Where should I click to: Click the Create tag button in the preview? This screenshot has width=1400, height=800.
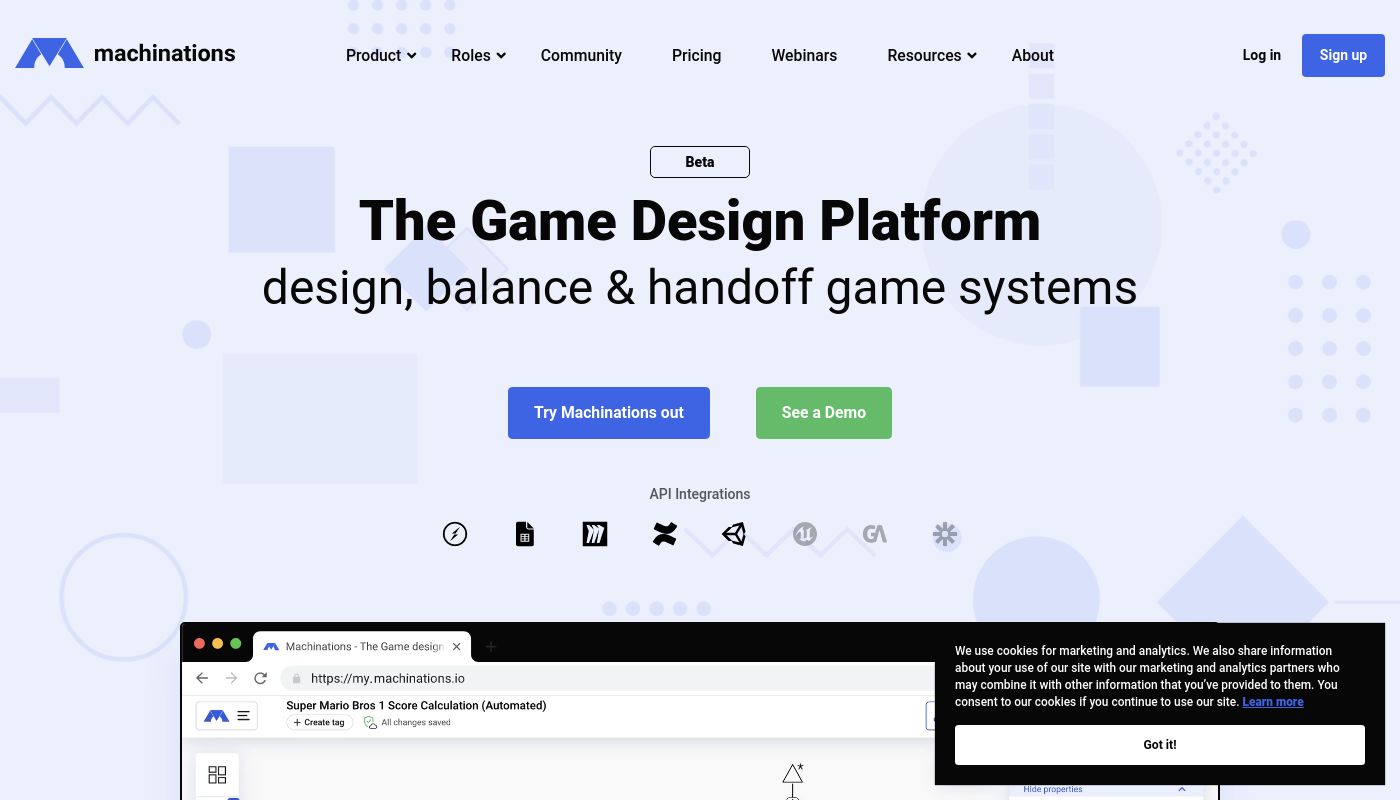(x=319, y=722)
